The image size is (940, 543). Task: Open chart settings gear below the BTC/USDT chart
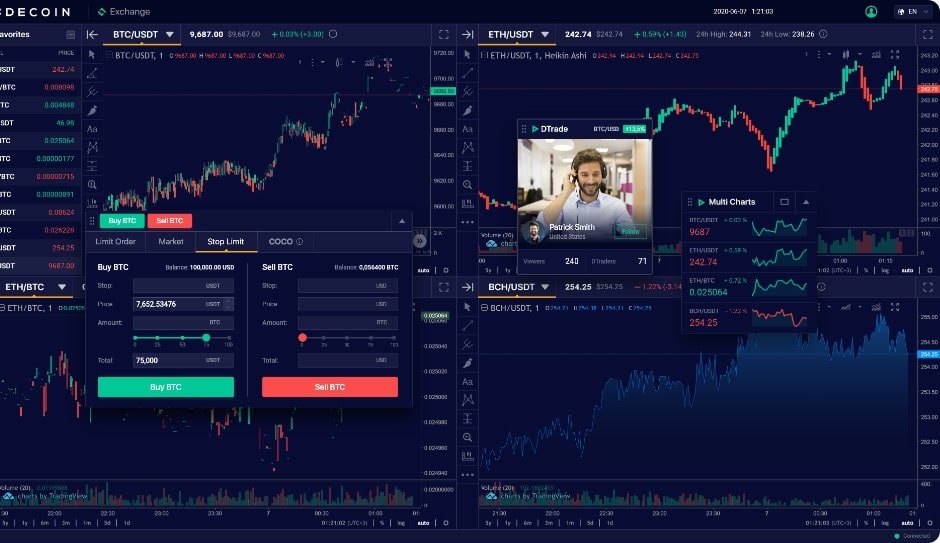(x=445, y=270)
